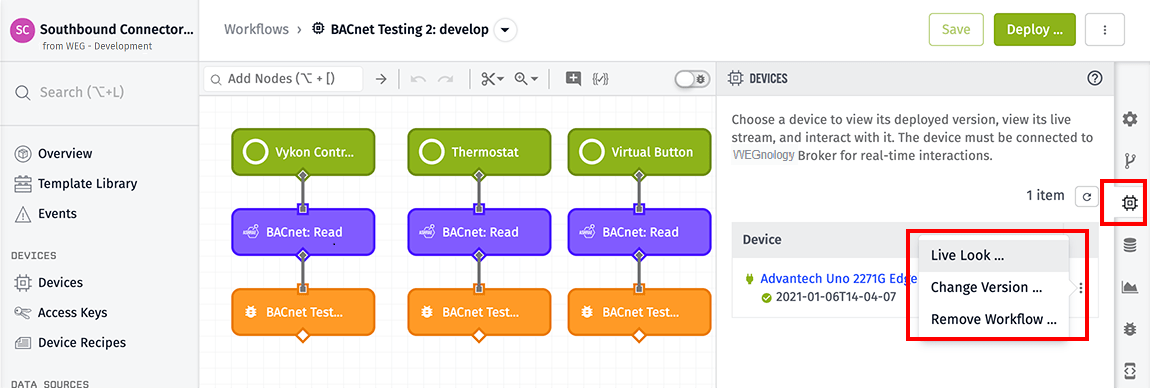Select BACnet: Read node under Virtual Button

(x=639, y=232)
